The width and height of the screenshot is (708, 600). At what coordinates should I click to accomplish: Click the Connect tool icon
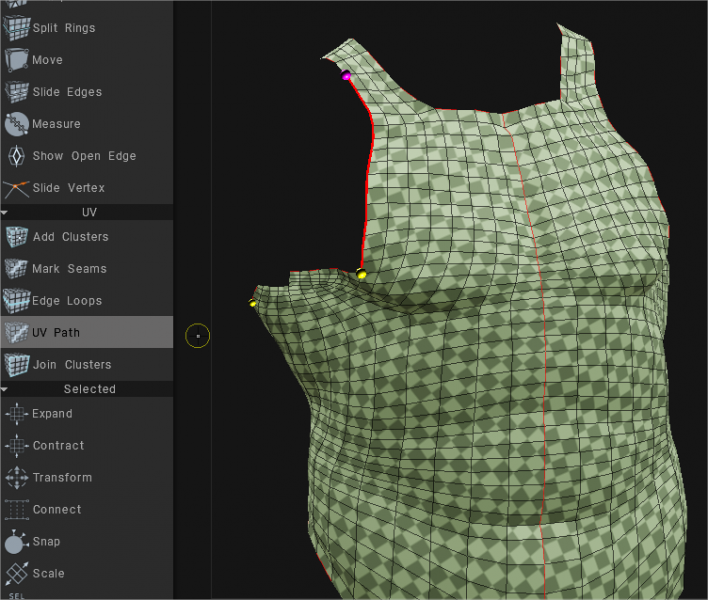(16, 510)
